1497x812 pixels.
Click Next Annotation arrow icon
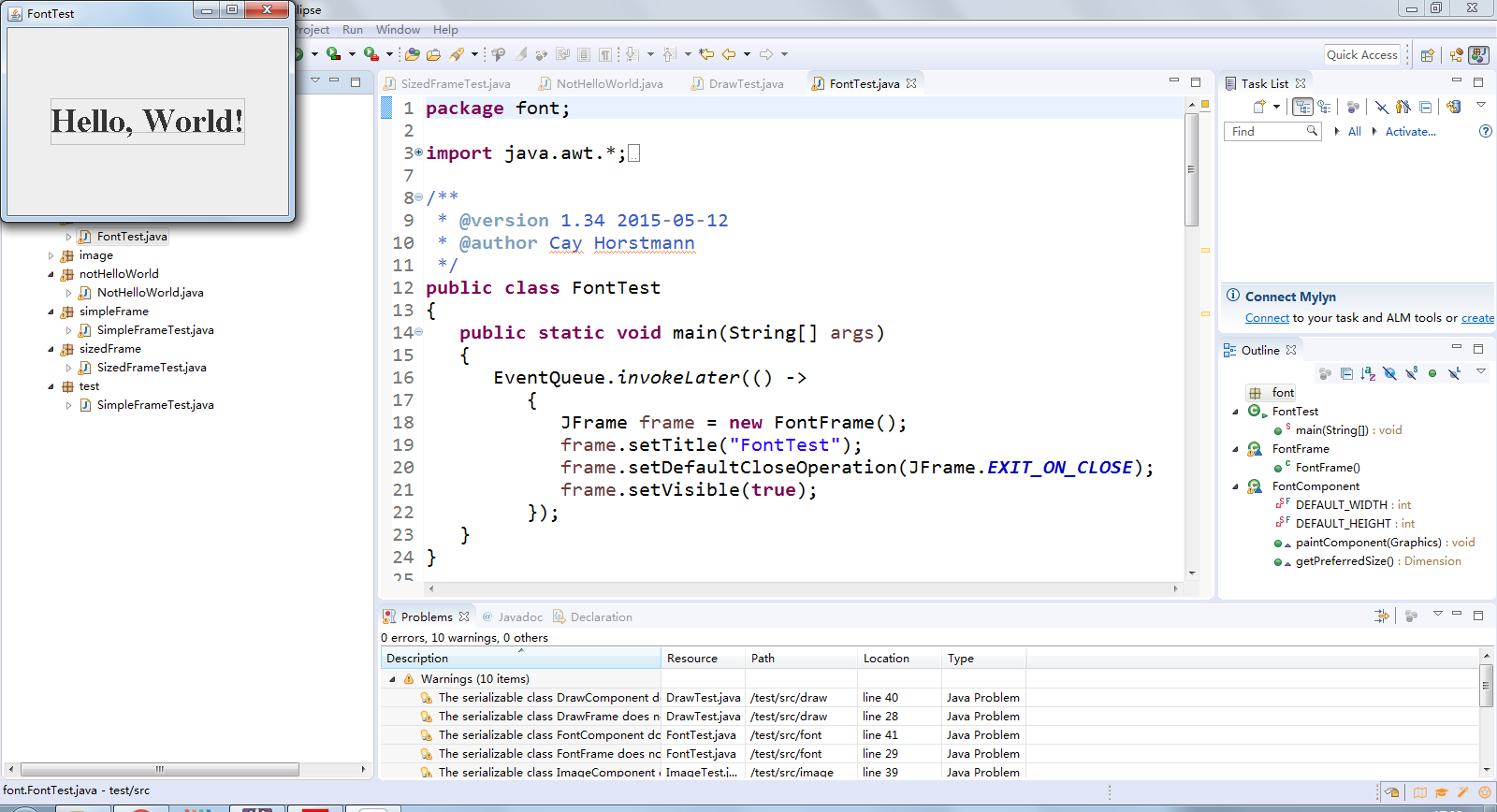tap(631, 54)
